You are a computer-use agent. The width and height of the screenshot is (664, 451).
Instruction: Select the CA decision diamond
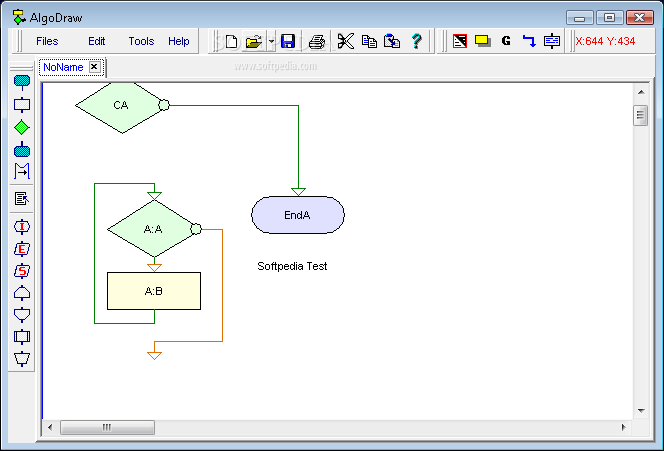point(120,105)
